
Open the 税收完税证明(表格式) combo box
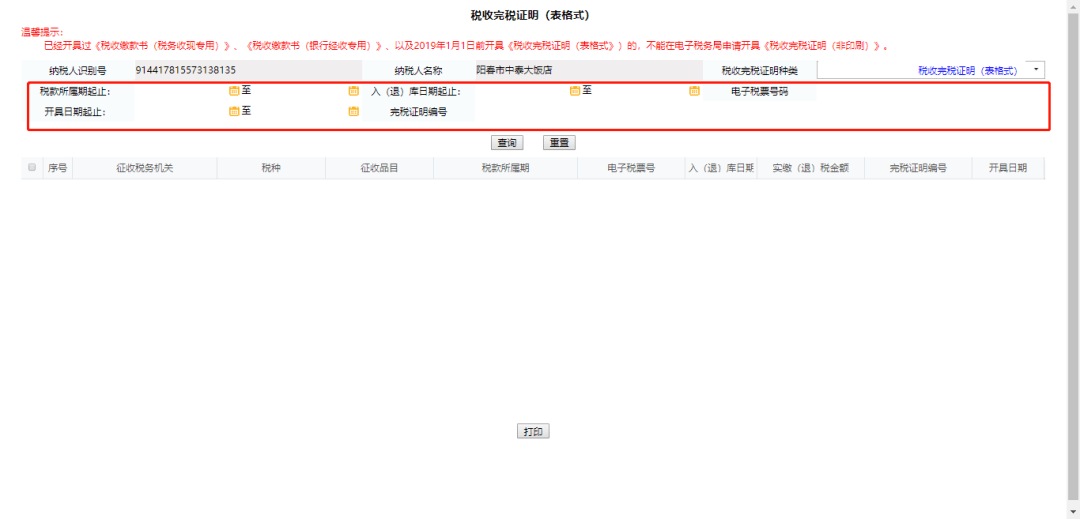click(931, 70)
